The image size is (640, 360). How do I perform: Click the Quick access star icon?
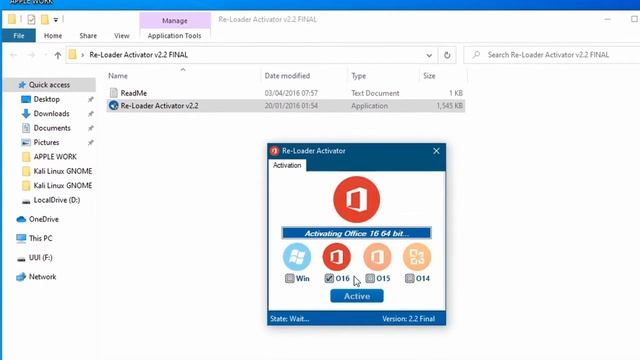[x=22, y=85]
